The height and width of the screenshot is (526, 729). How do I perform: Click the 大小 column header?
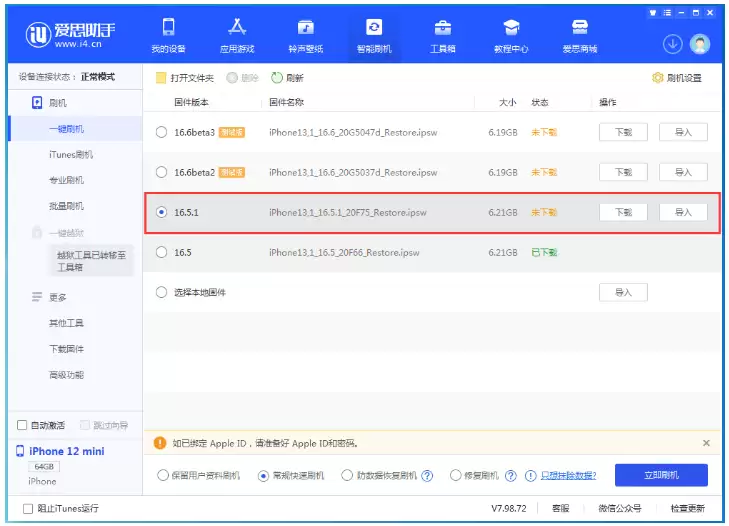(508, 102)
